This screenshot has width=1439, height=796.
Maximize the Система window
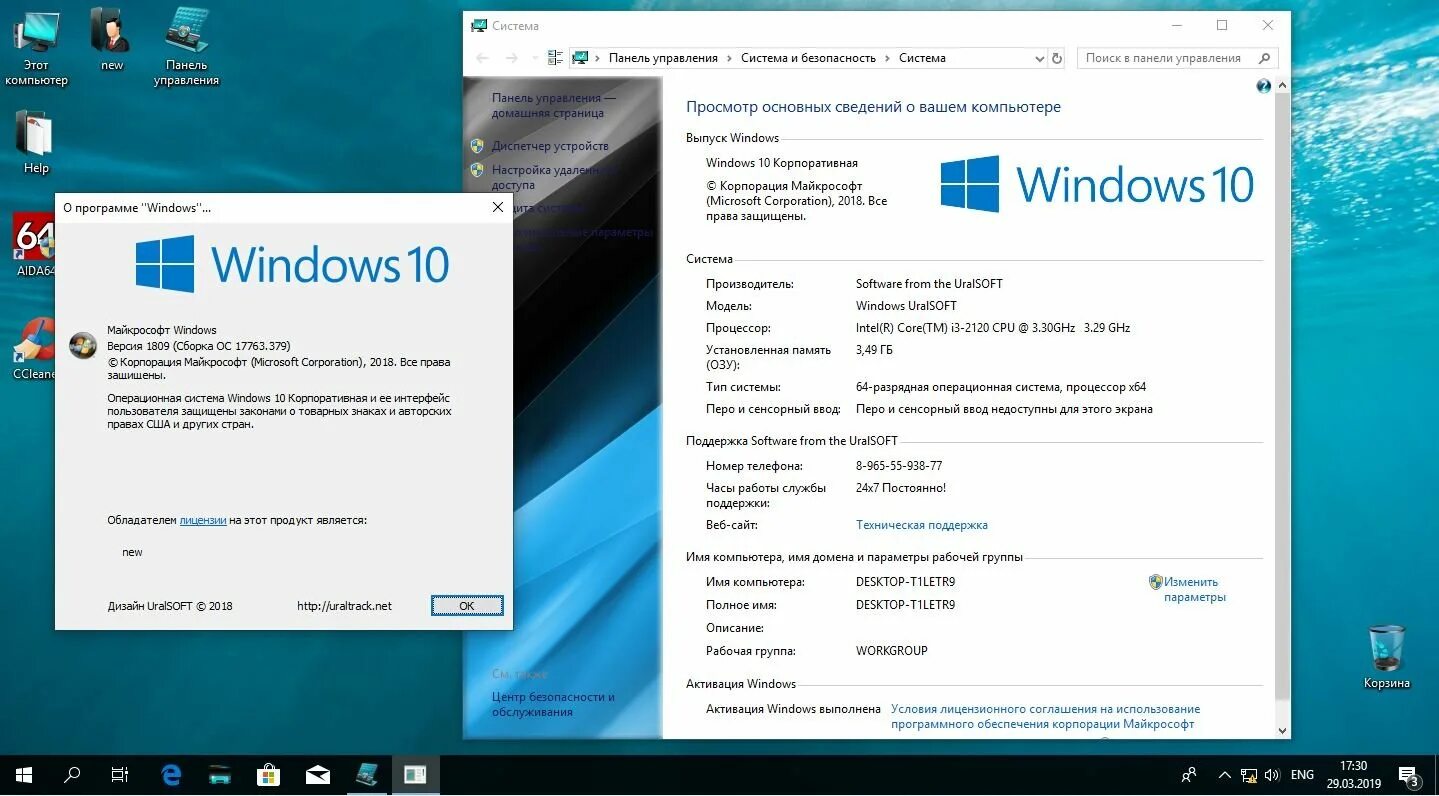(x=1222, y=26)
